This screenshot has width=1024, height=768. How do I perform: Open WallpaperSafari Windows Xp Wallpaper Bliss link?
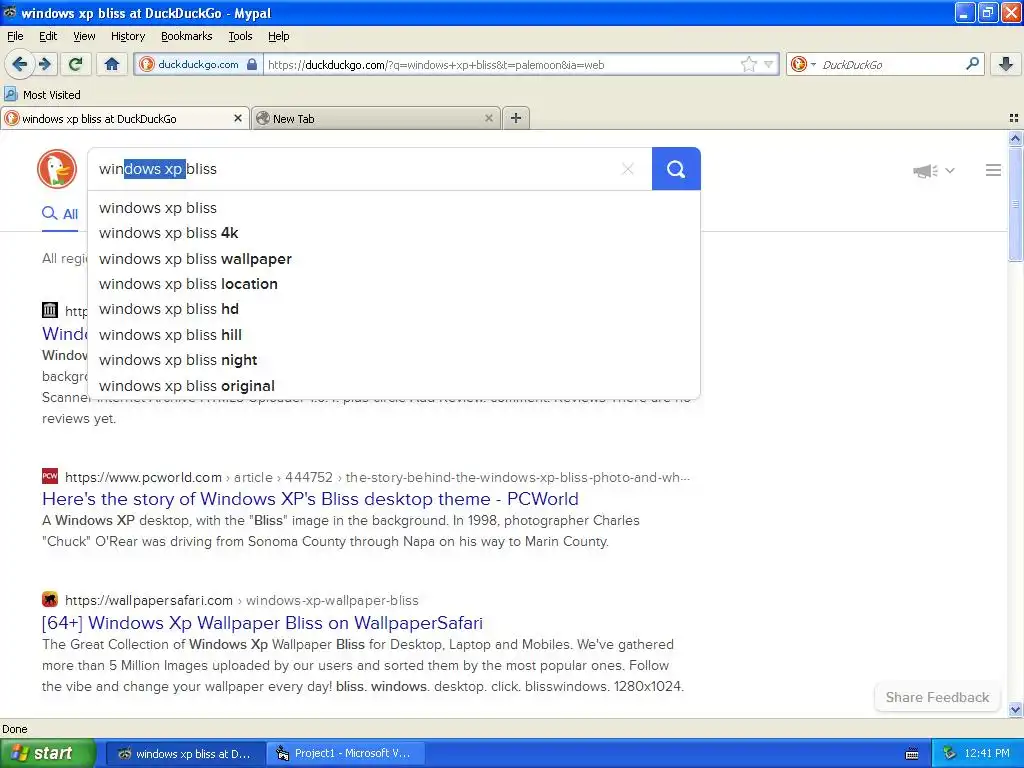pos(263,623)
